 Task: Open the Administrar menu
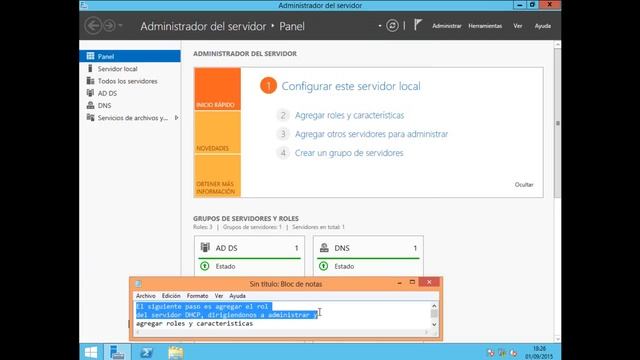(447, 26)
